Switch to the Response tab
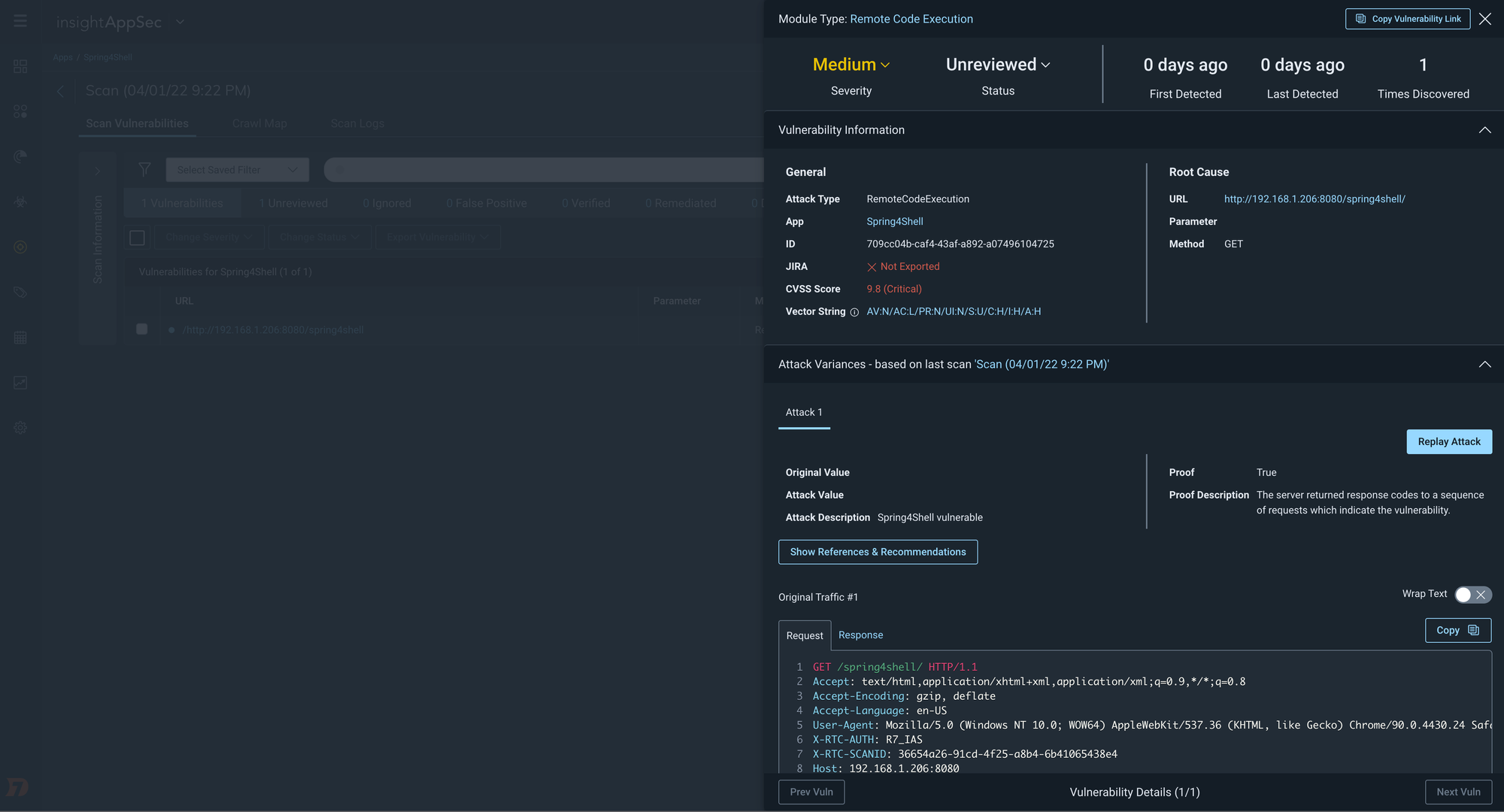 click(860, 635)
